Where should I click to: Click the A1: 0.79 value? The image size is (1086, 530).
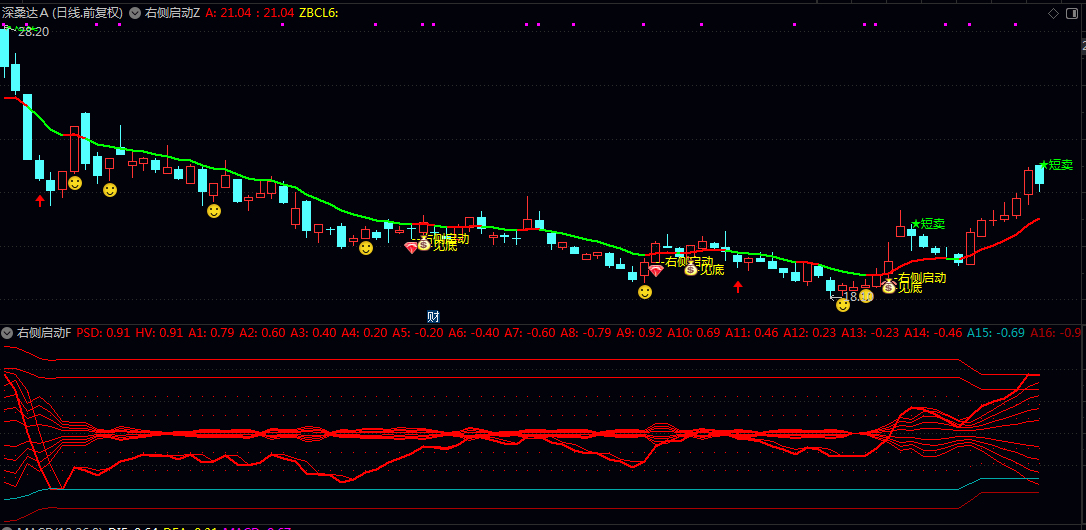211,333
